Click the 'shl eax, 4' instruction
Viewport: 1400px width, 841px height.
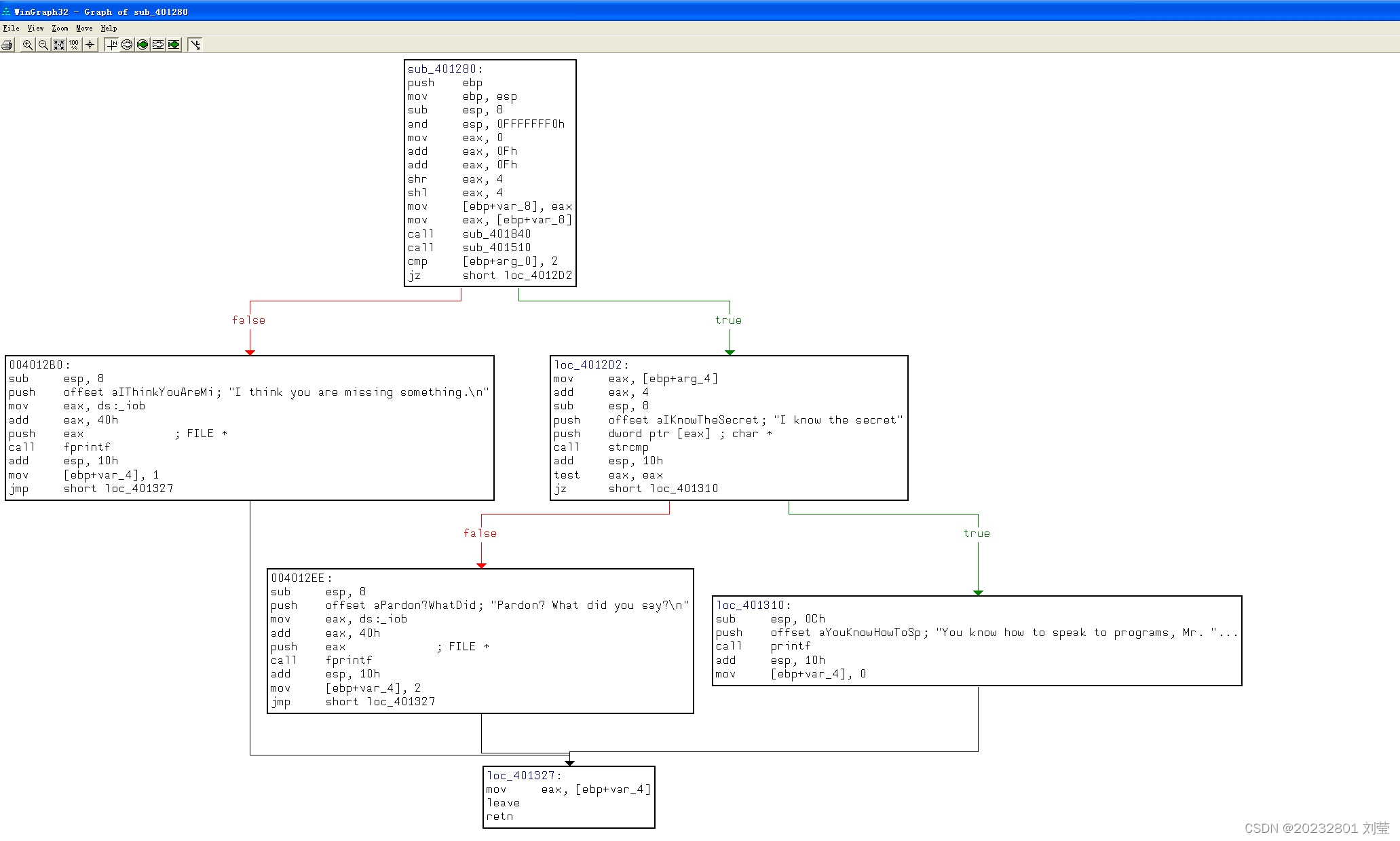[455, 193]
